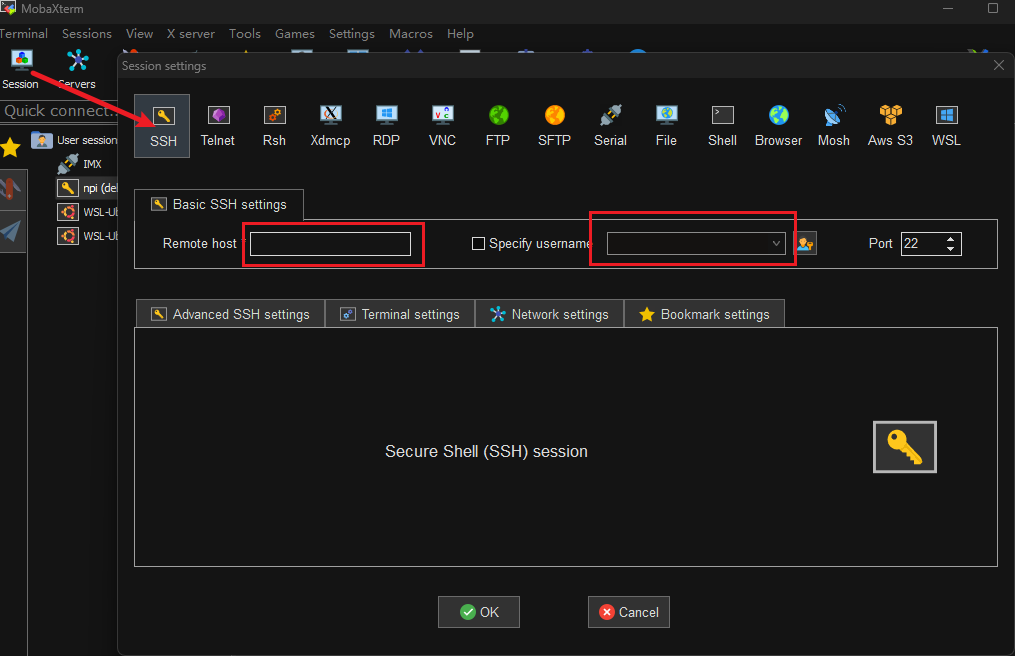Select the WSL session type

[x=946, y=126]
